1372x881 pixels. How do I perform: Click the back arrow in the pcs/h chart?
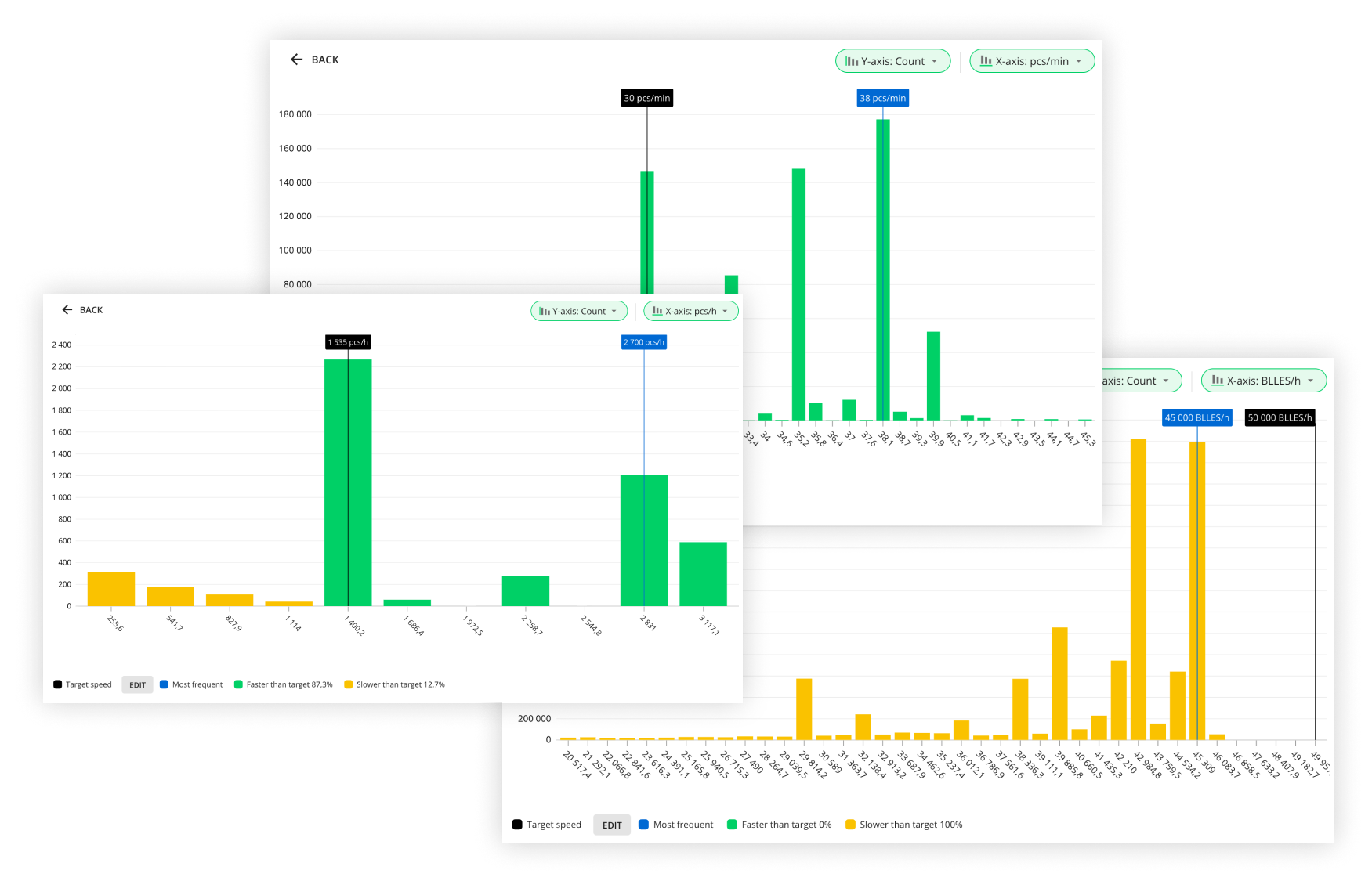(67, 310)
